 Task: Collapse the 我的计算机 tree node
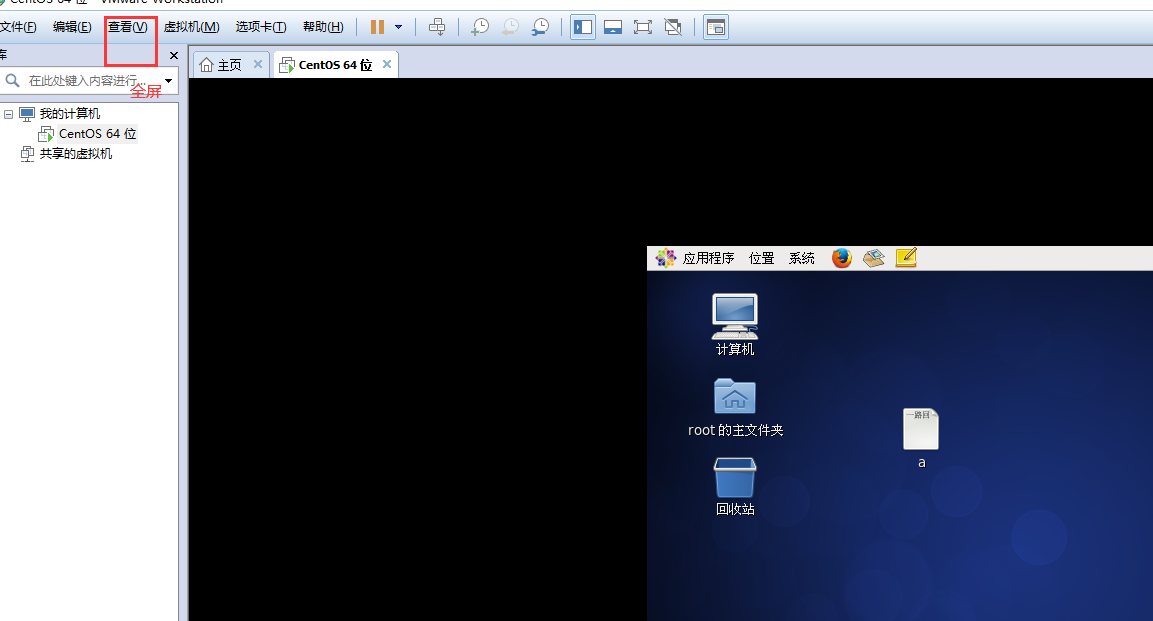[8, 114]
